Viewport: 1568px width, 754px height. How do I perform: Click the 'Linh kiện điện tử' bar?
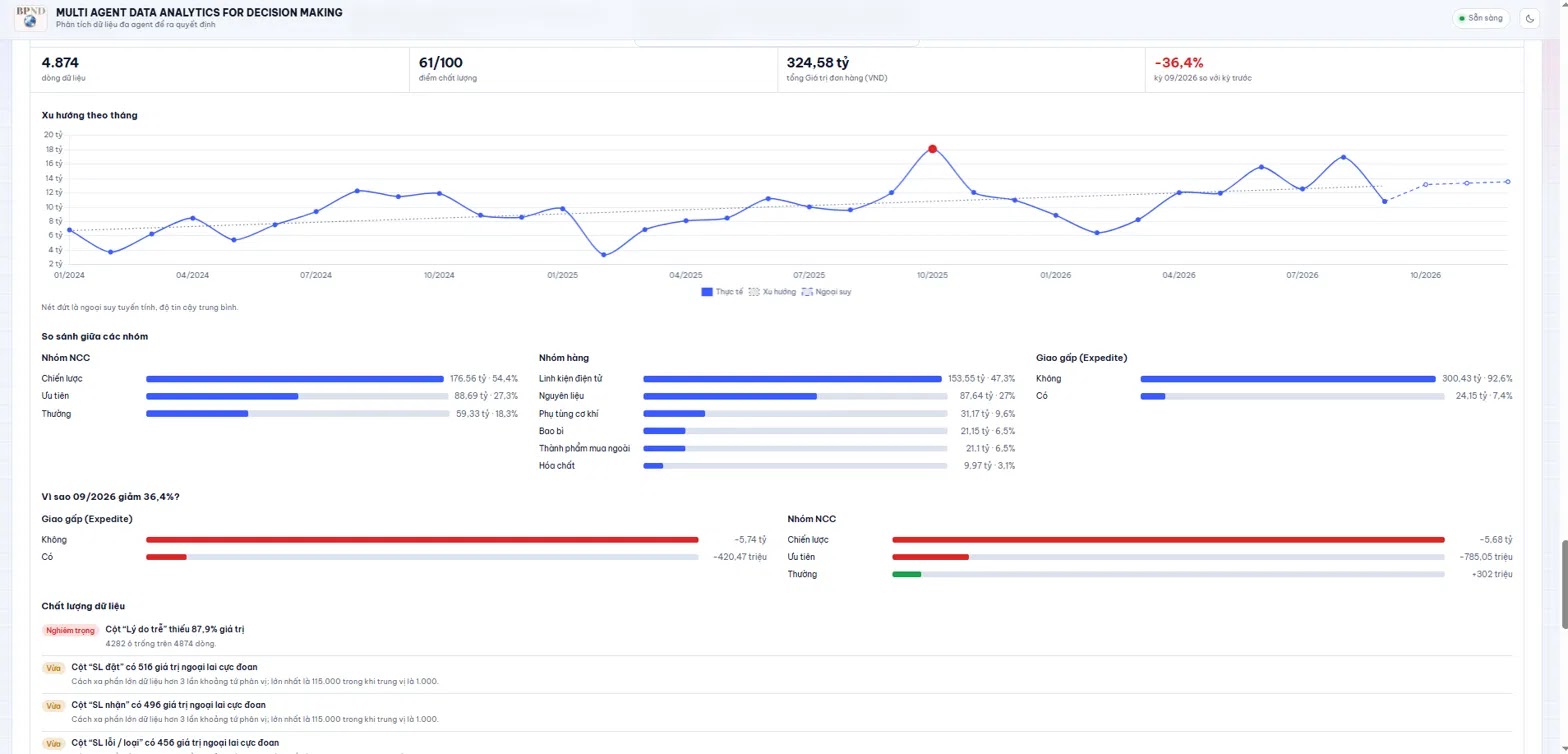point(792,379)
